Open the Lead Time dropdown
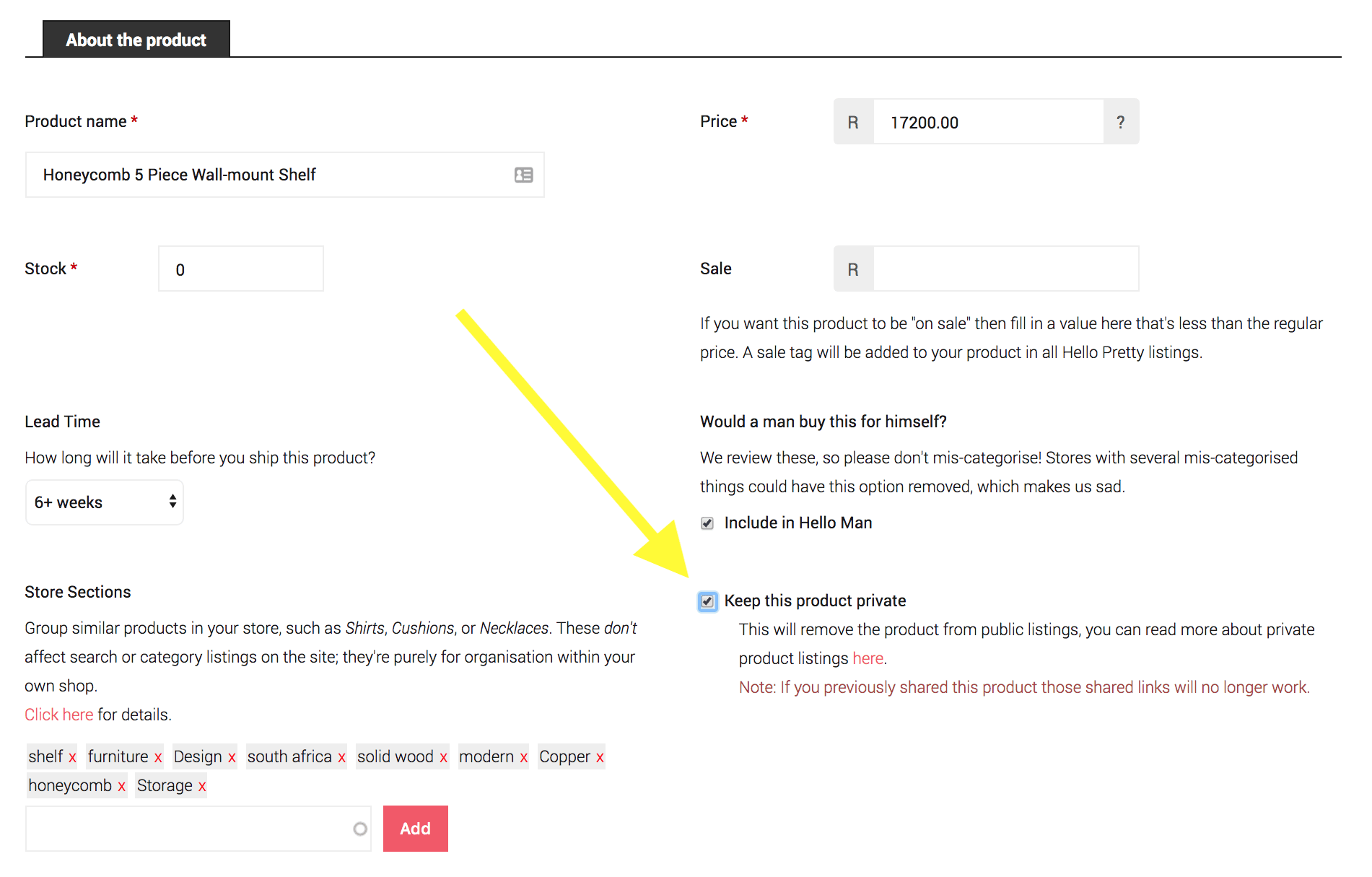This screenshot has width=1372, height=877. tap(104, 502)
